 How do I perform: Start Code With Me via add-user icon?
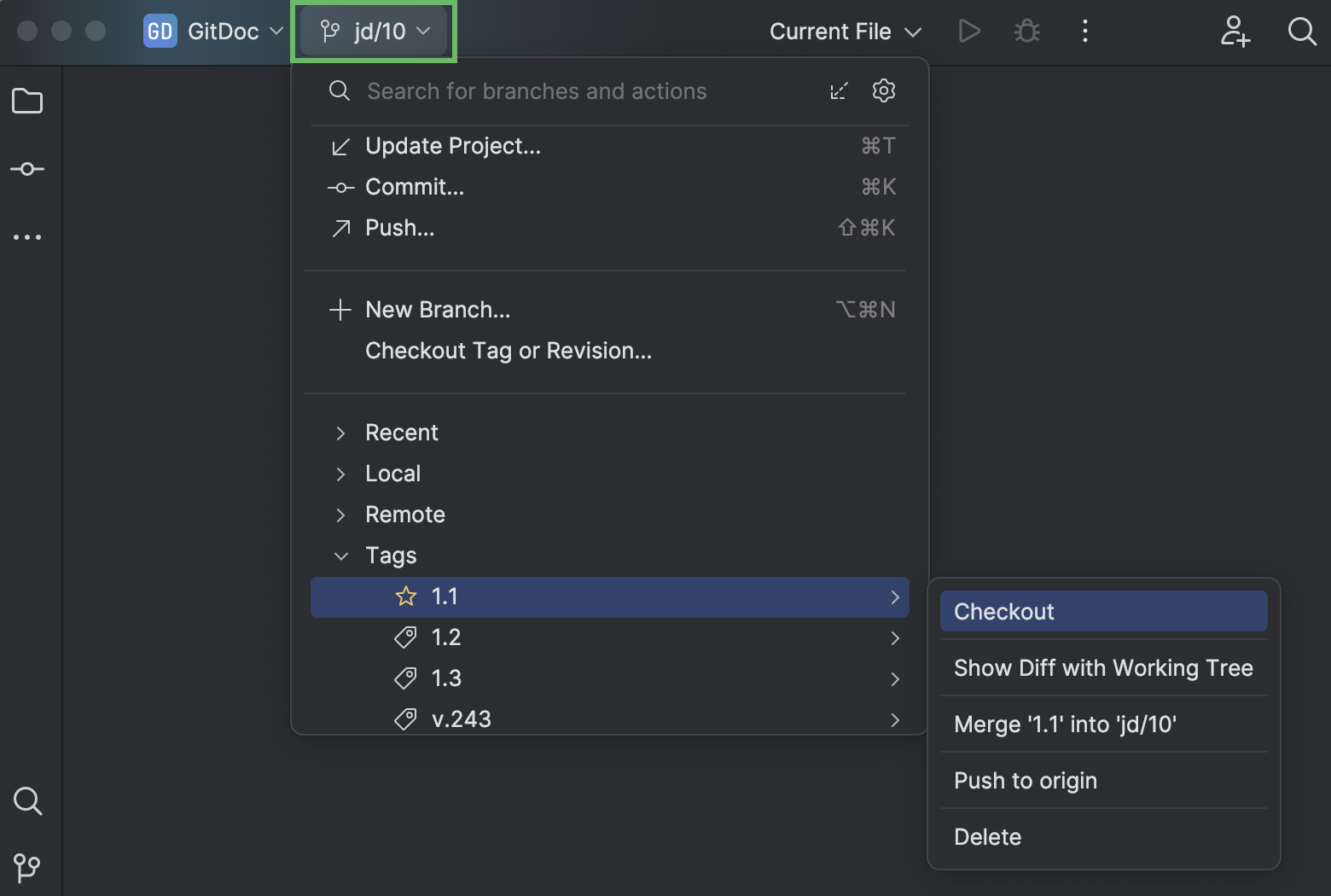click(1235, 32)
